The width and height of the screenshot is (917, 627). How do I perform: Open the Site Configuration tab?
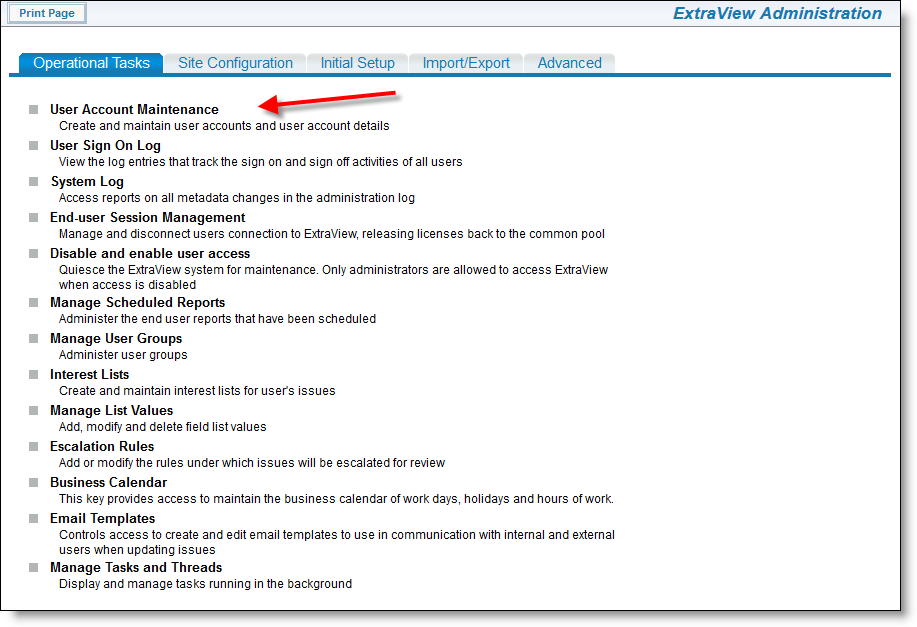click(x=235, y=63)
